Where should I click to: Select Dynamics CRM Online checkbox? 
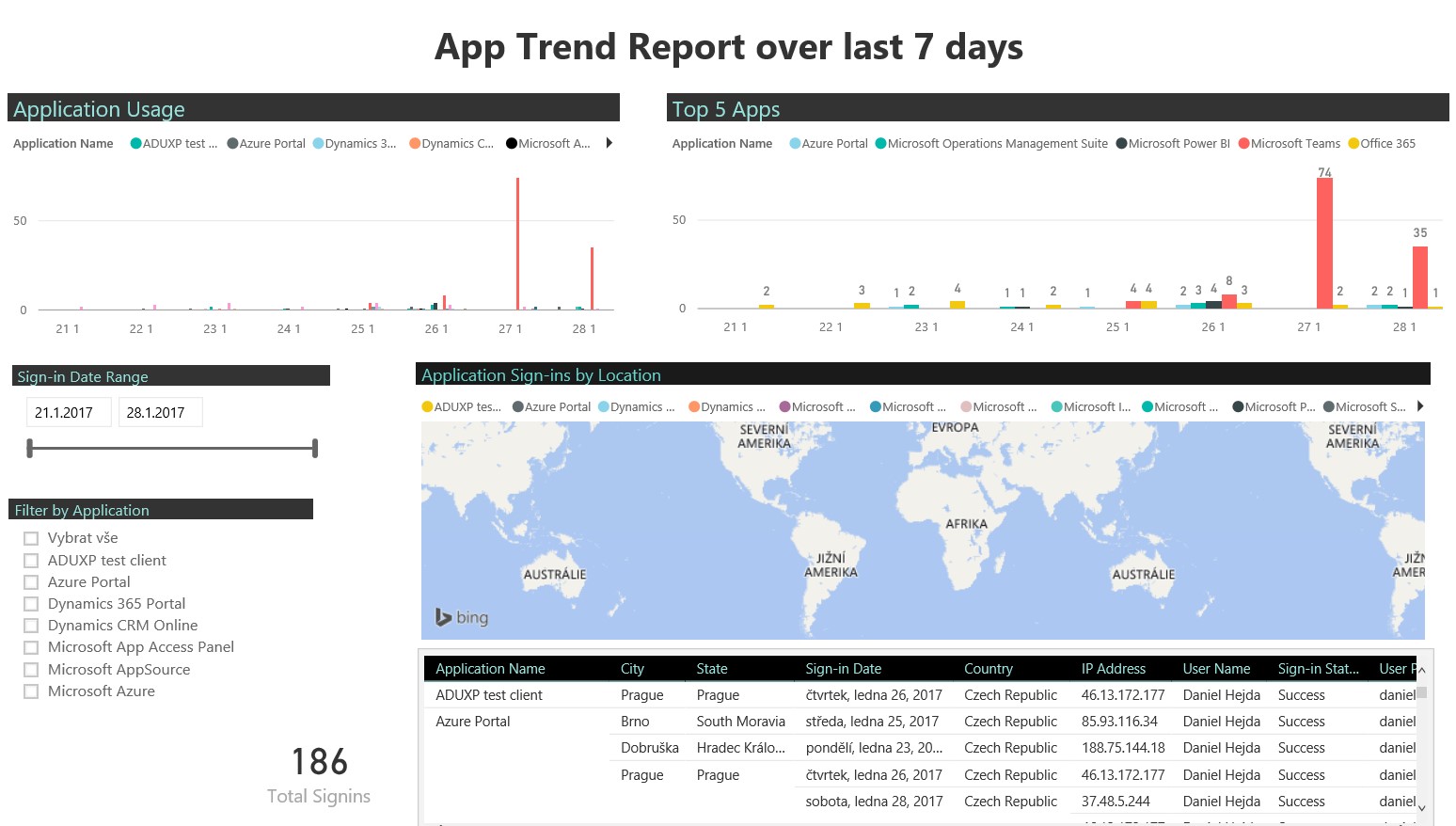(31, 626)
